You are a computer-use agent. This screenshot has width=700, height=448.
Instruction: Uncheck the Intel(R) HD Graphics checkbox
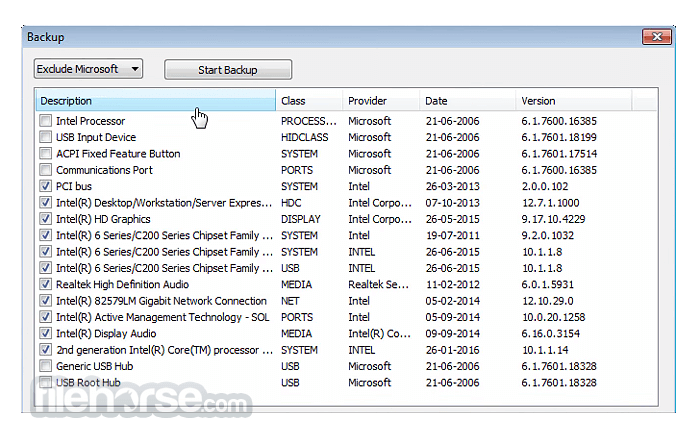tap(46, 219)
